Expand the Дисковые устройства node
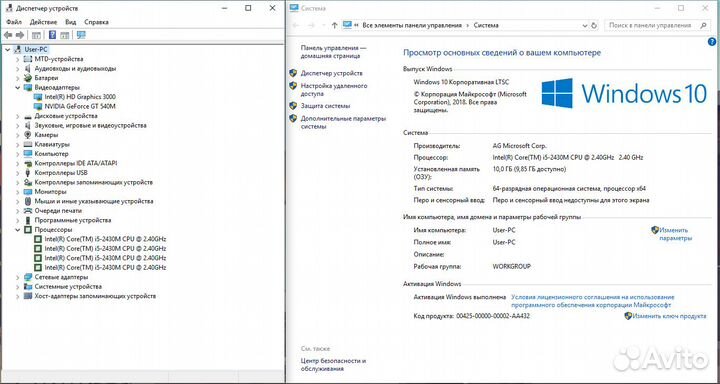The width and height of the screenshot is (720, 384). [x=18, y=116]
